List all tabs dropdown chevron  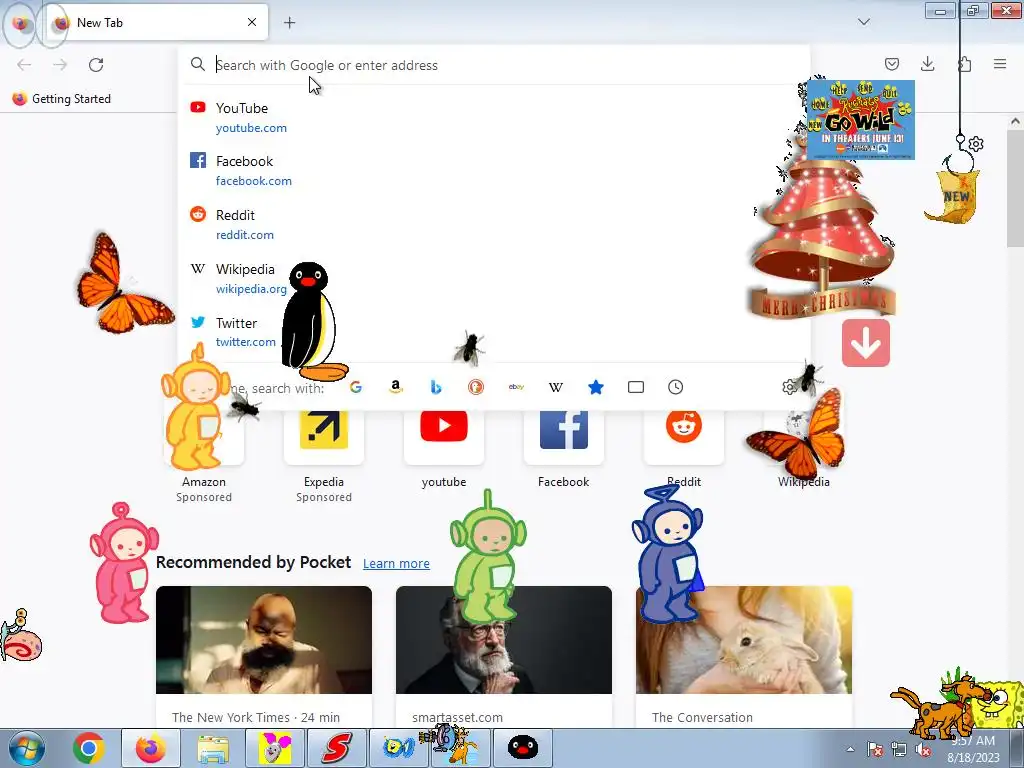point(864,22)
